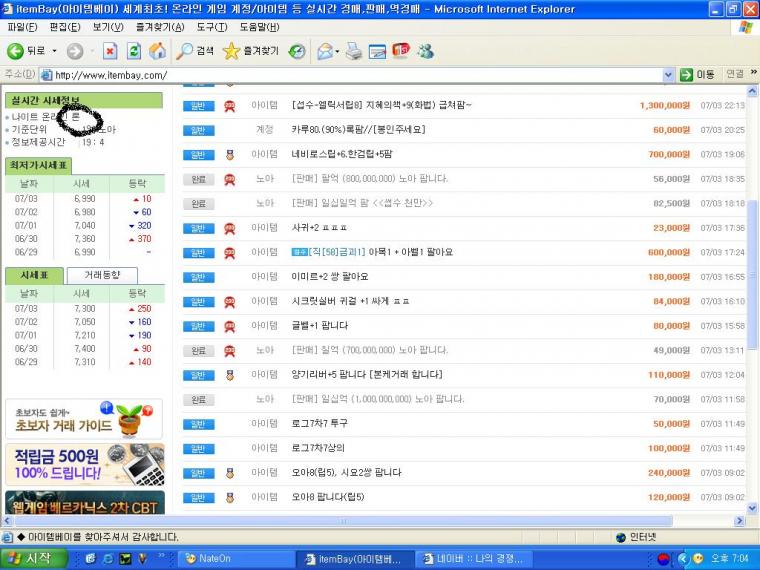760x570 pixels.
Task: Open the 즐겨찾기(A) menu
Action: coord(160,27)
